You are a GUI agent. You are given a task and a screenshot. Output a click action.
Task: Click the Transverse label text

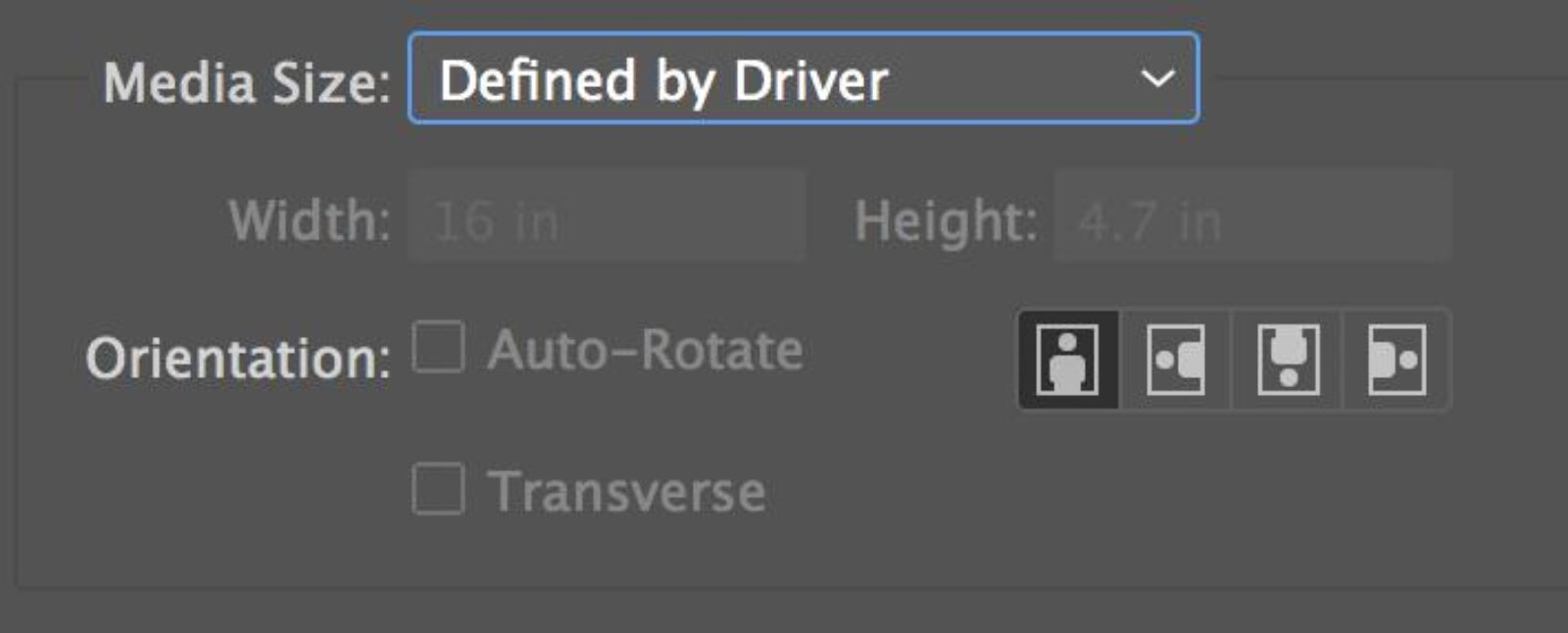coord(627,491)
